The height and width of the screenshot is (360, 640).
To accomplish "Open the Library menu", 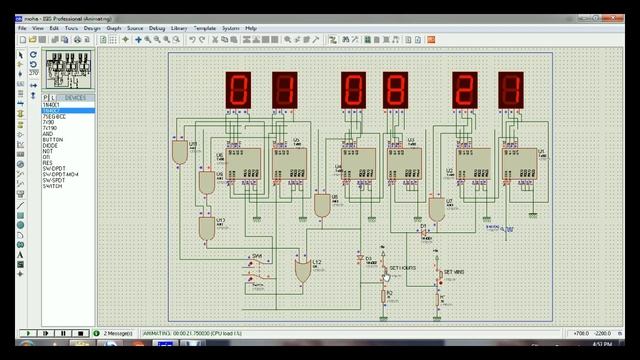I will 179,28.
